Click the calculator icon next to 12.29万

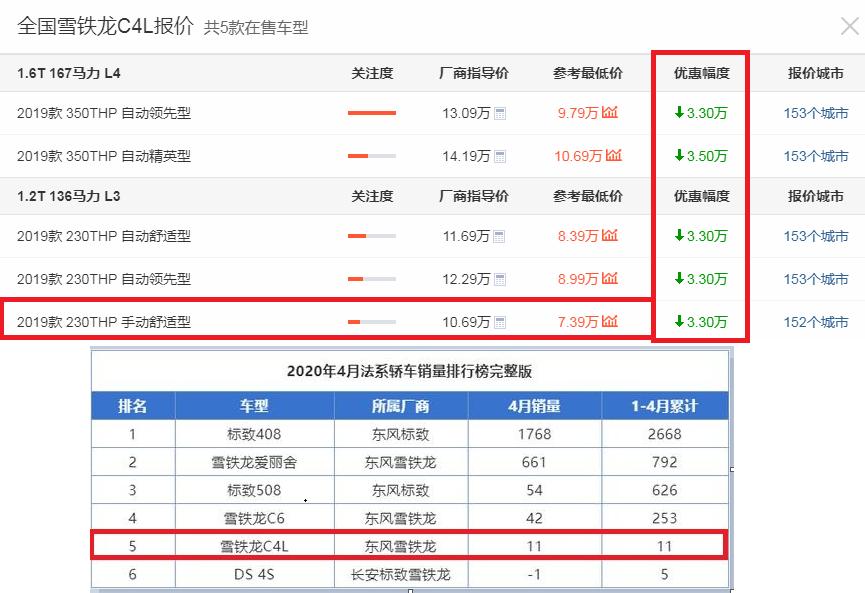tap(501, 279)
